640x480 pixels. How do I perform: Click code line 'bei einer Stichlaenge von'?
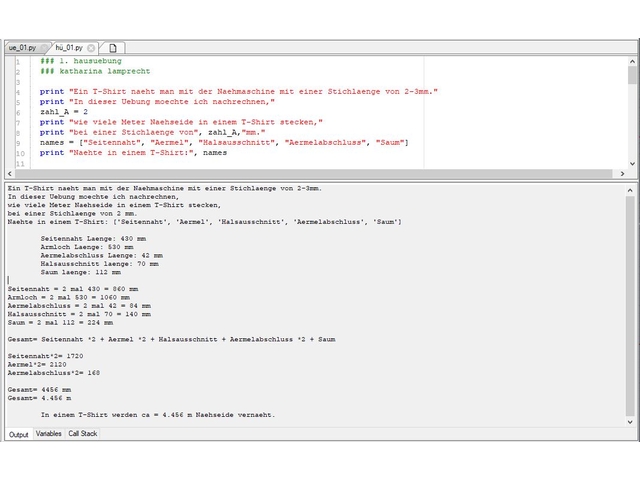point(153,132)
